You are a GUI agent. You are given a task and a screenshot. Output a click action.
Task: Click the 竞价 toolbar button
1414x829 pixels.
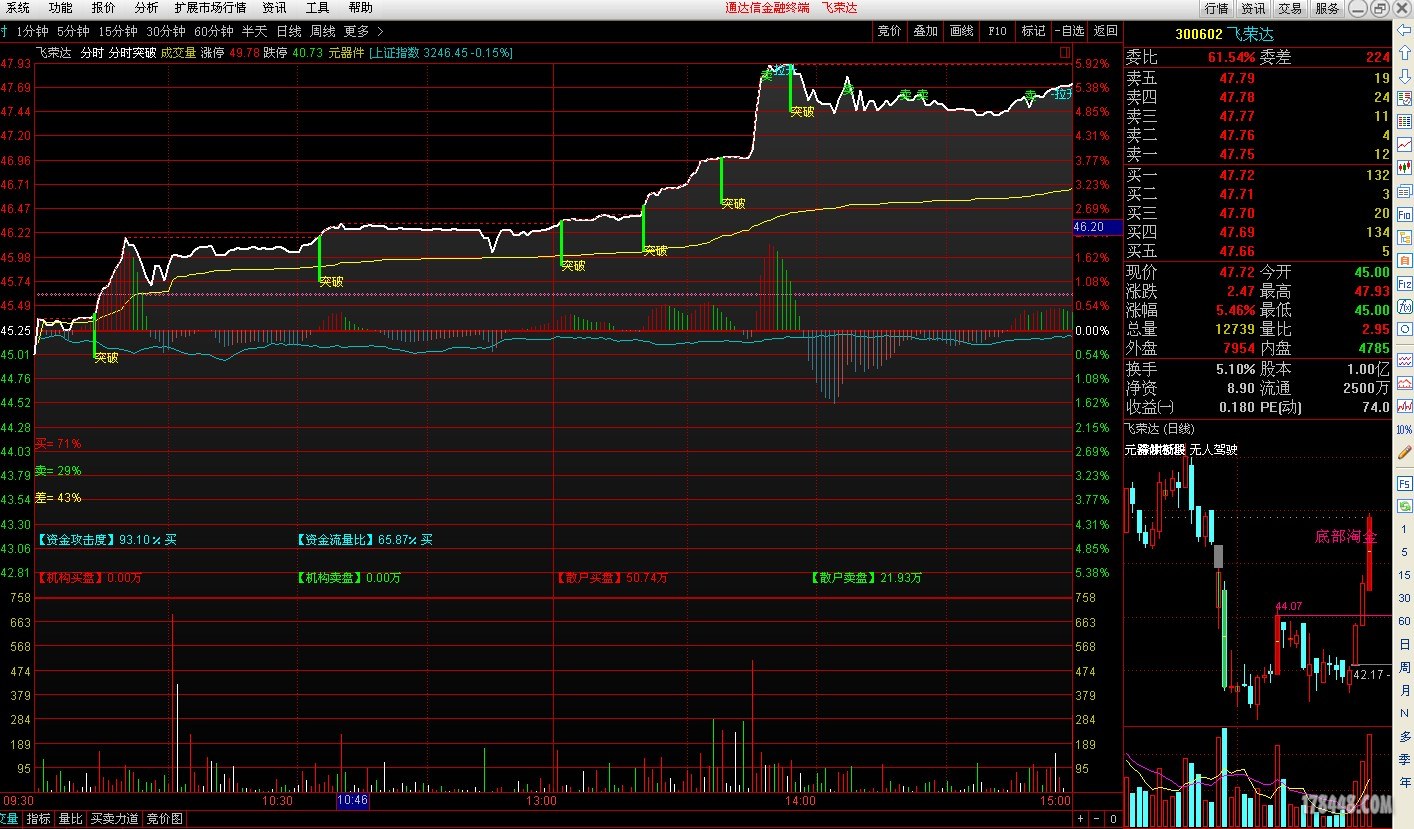coord(889,31)
